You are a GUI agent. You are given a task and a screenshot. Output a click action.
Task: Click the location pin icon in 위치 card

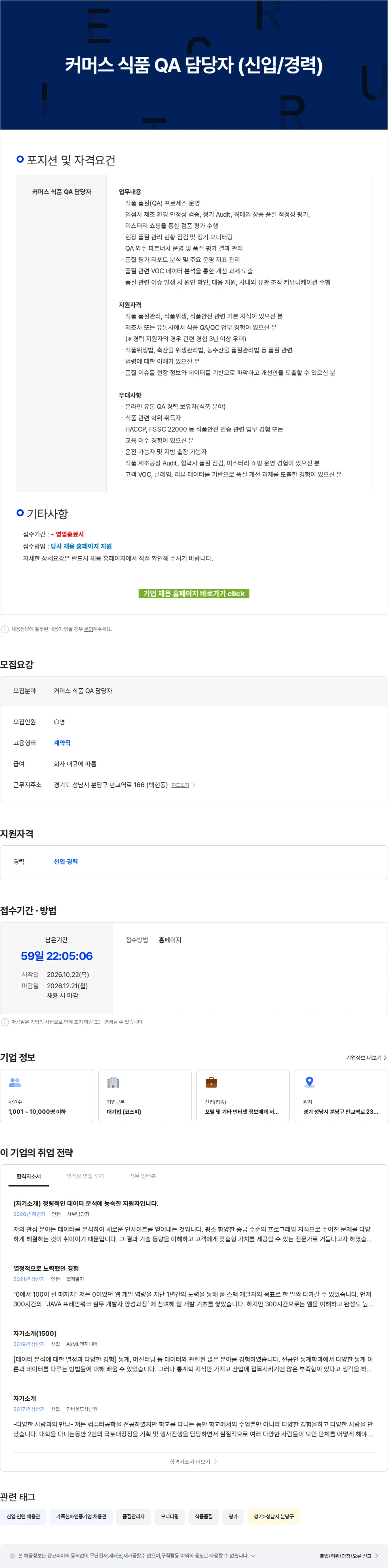pyautogui.click(x=310, y=1083)
